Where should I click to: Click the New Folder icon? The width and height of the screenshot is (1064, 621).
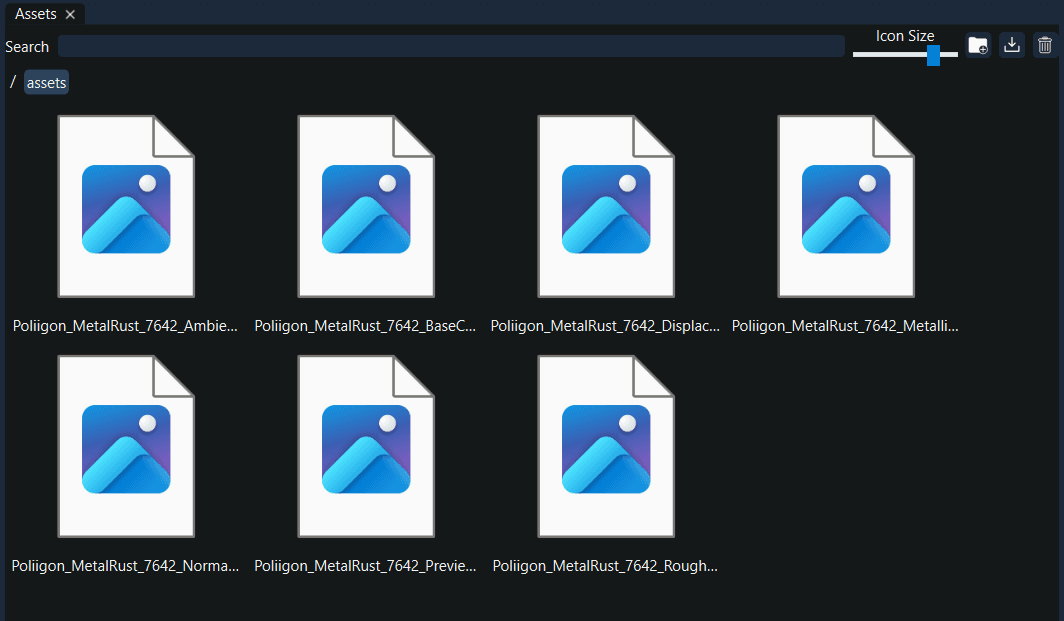[x=977, y=45]
